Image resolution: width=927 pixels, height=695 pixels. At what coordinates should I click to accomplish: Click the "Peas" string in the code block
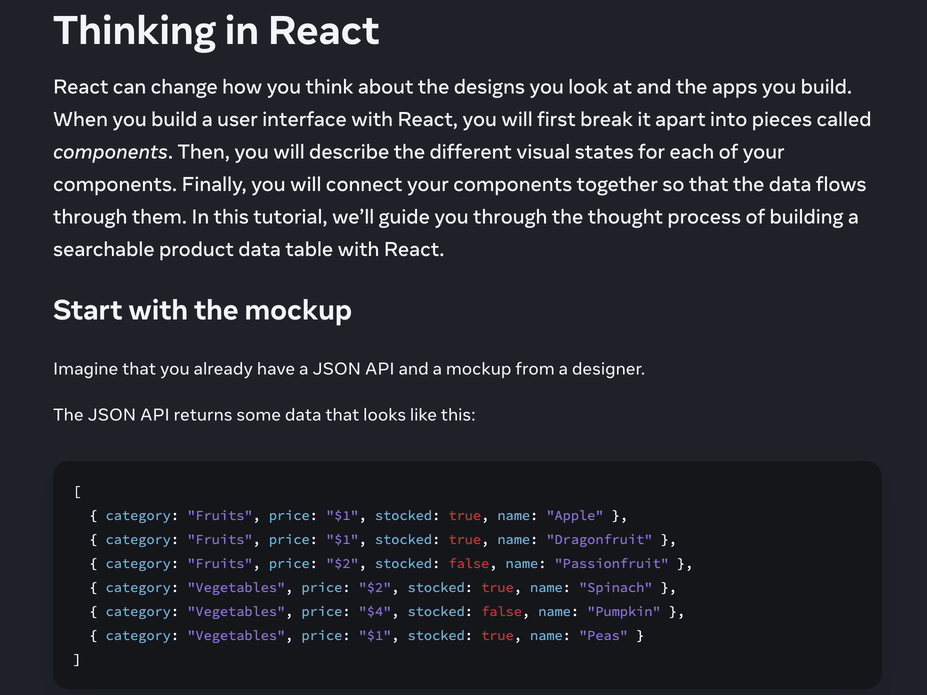(x=603, y=636)
